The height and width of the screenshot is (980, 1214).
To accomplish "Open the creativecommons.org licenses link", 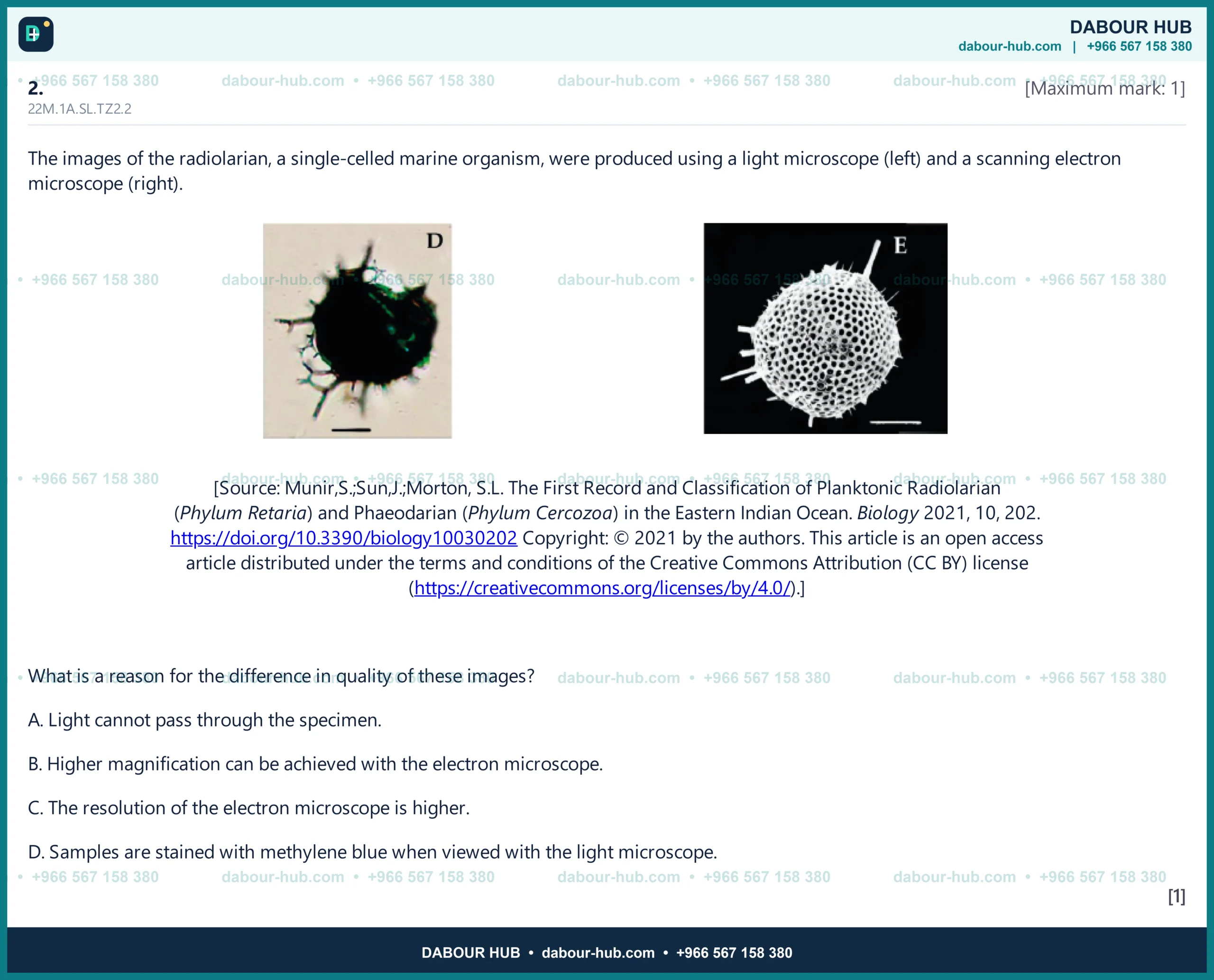I will 602,588.
